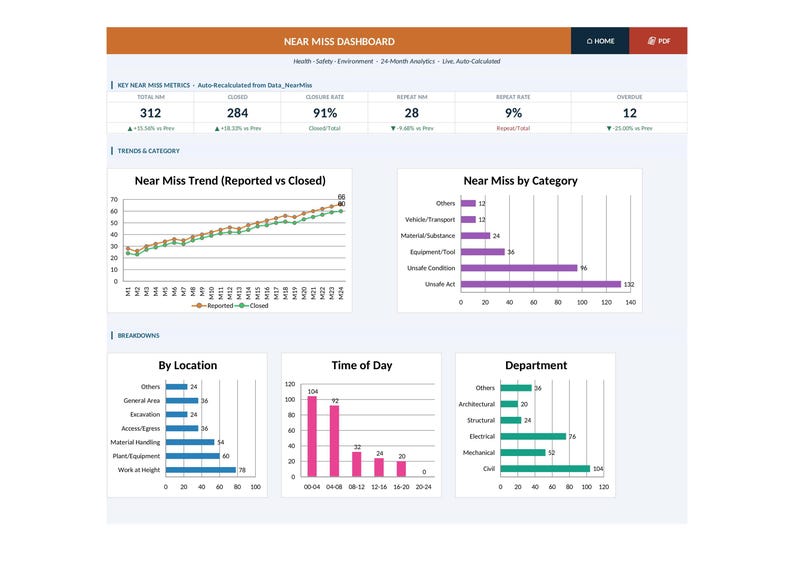794x562 pixels.
Task: Click the Plant/Equipment bar
Action: click(x=192, y=456)
